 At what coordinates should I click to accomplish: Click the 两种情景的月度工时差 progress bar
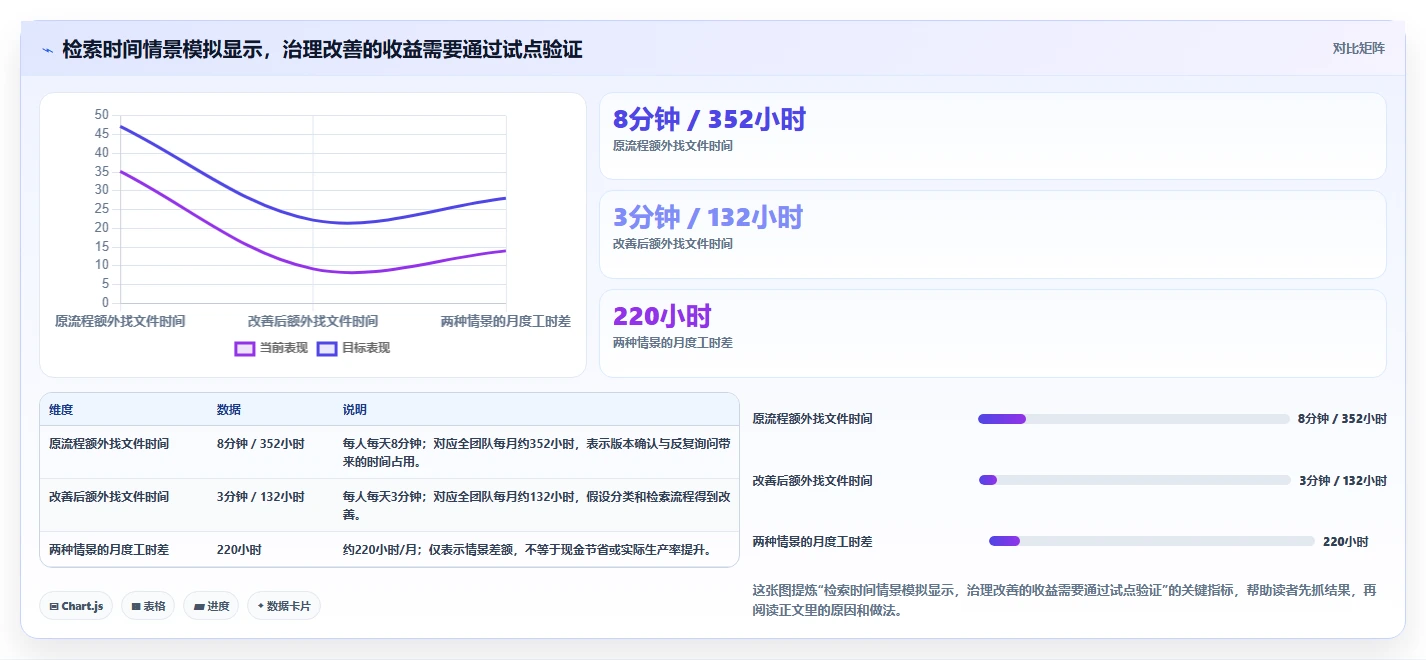(1152, 541)
